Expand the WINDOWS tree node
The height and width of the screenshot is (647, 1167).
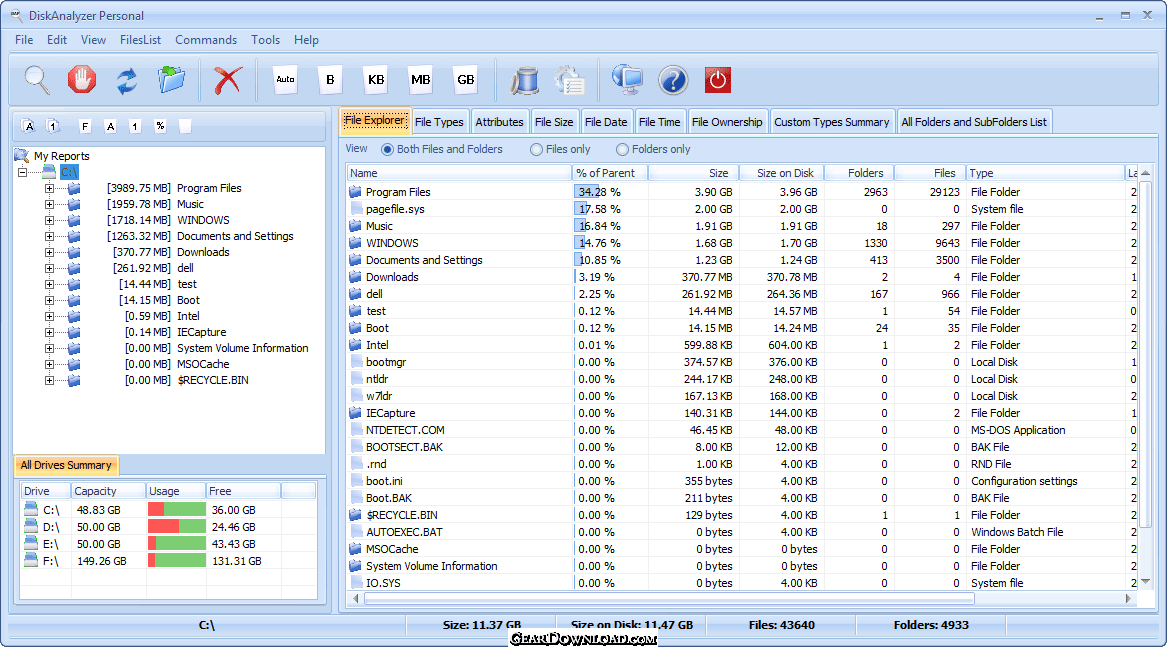point(49,220)
